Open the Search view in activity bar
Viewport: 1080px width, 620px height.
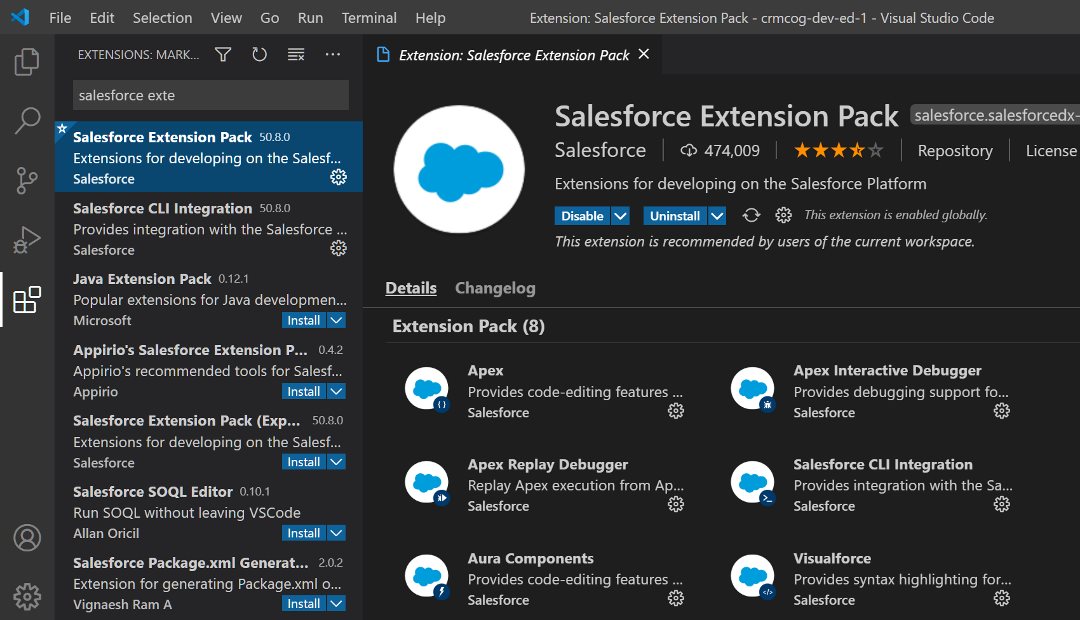(x=27, y=121)
